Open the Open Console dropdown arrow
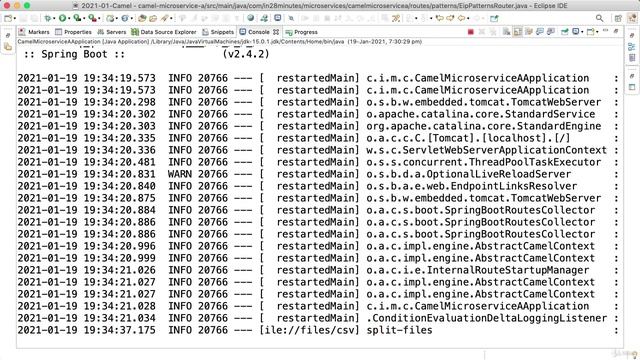This screenshot has height=360, width=640. [597, 32]
